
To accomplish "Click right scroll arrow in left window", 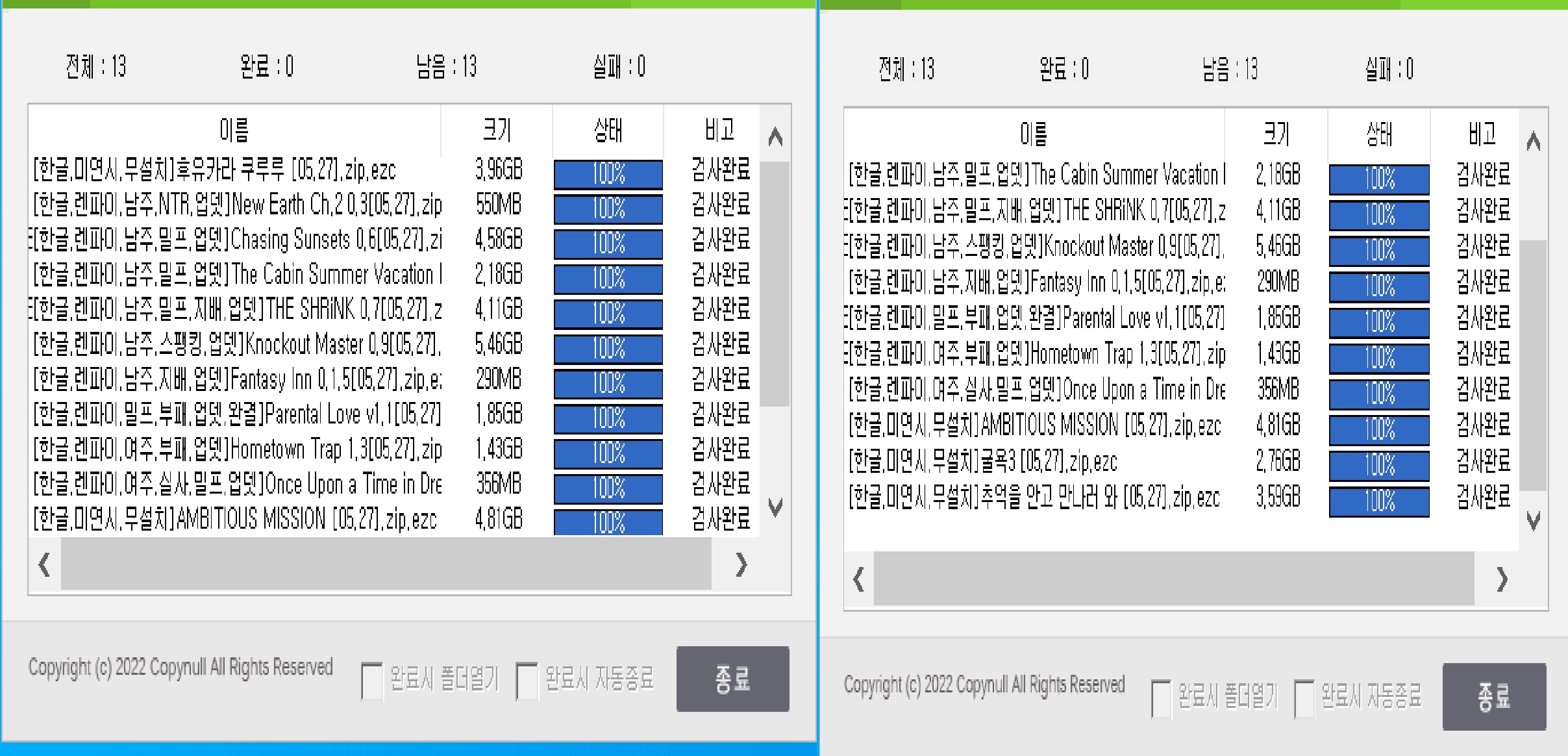I will coord(741,564).
